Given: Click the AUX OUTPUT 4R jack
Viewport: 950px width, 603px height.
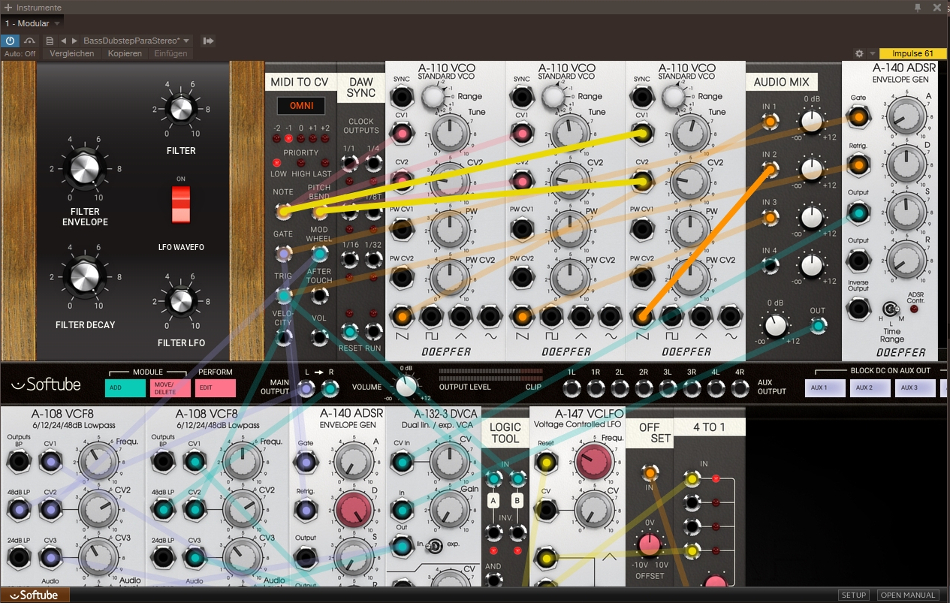Looking at the screenshot, I should 740,388.
